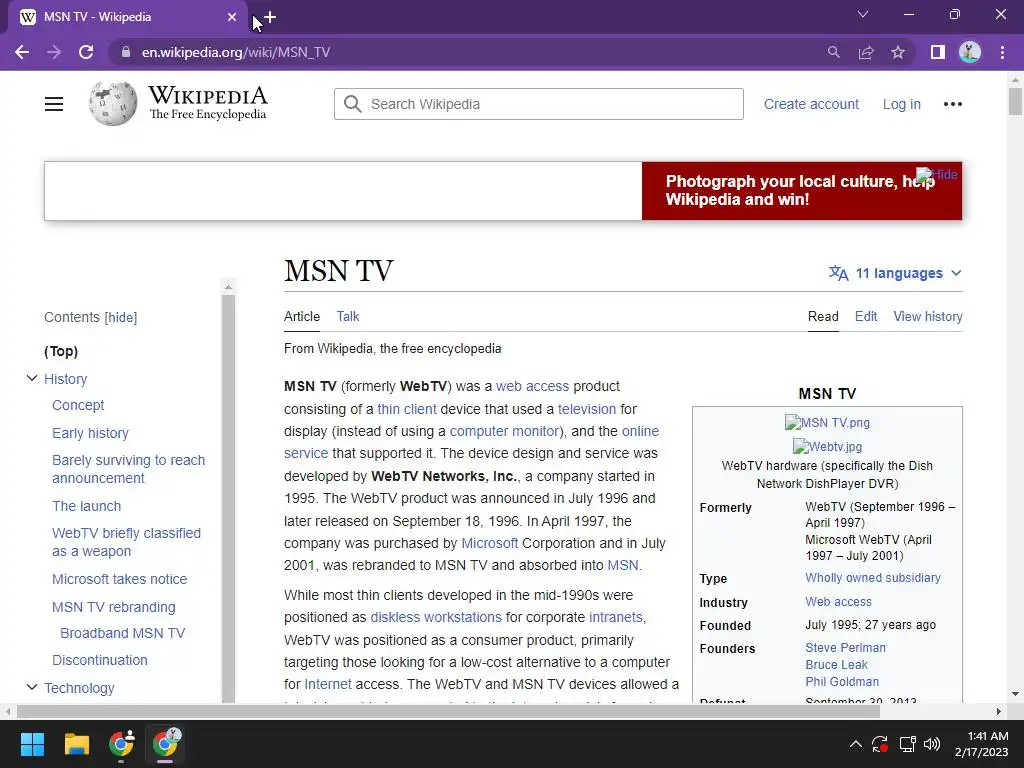Click the Search Wikipedia input field
The width and height of the screenshot is (1024, 768).
tap(539, 104)
